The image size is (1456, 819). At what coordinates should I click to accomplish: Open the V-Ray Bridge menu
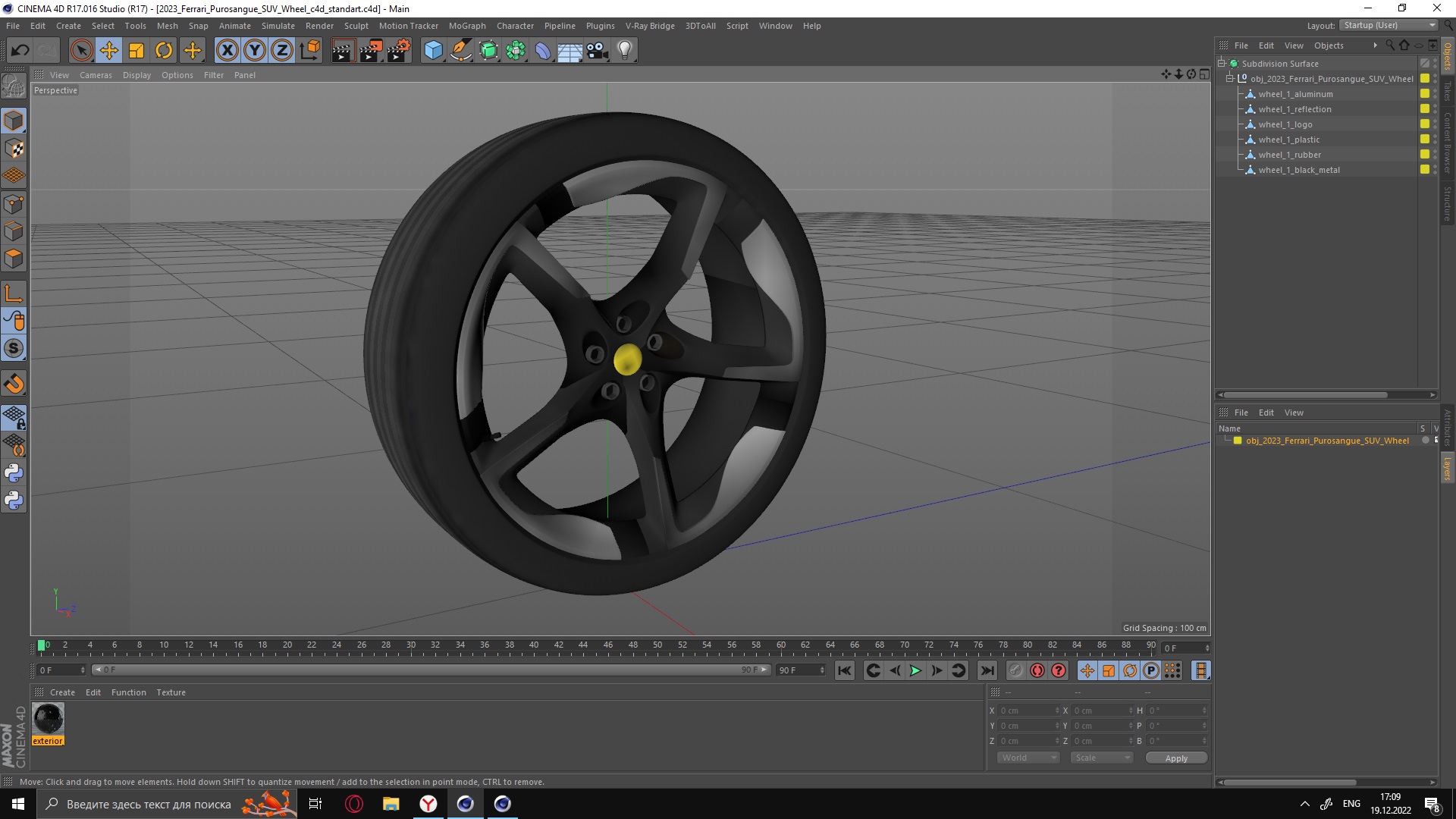pyautogui.click(x=650, y=26)
